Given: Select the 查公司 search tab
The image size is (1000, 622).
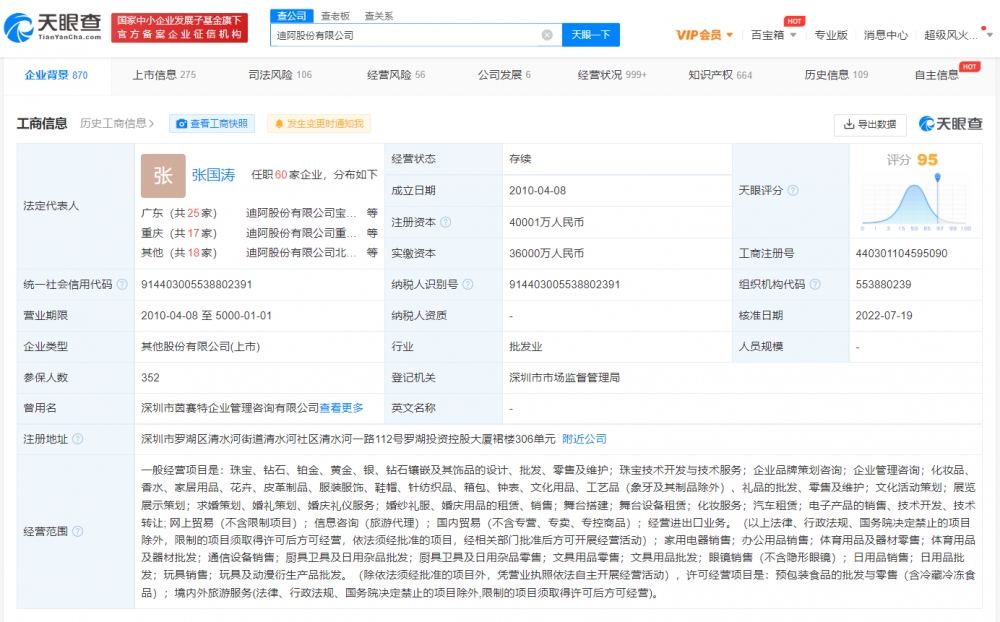Looking at the screenshot, I should (291, 16).
